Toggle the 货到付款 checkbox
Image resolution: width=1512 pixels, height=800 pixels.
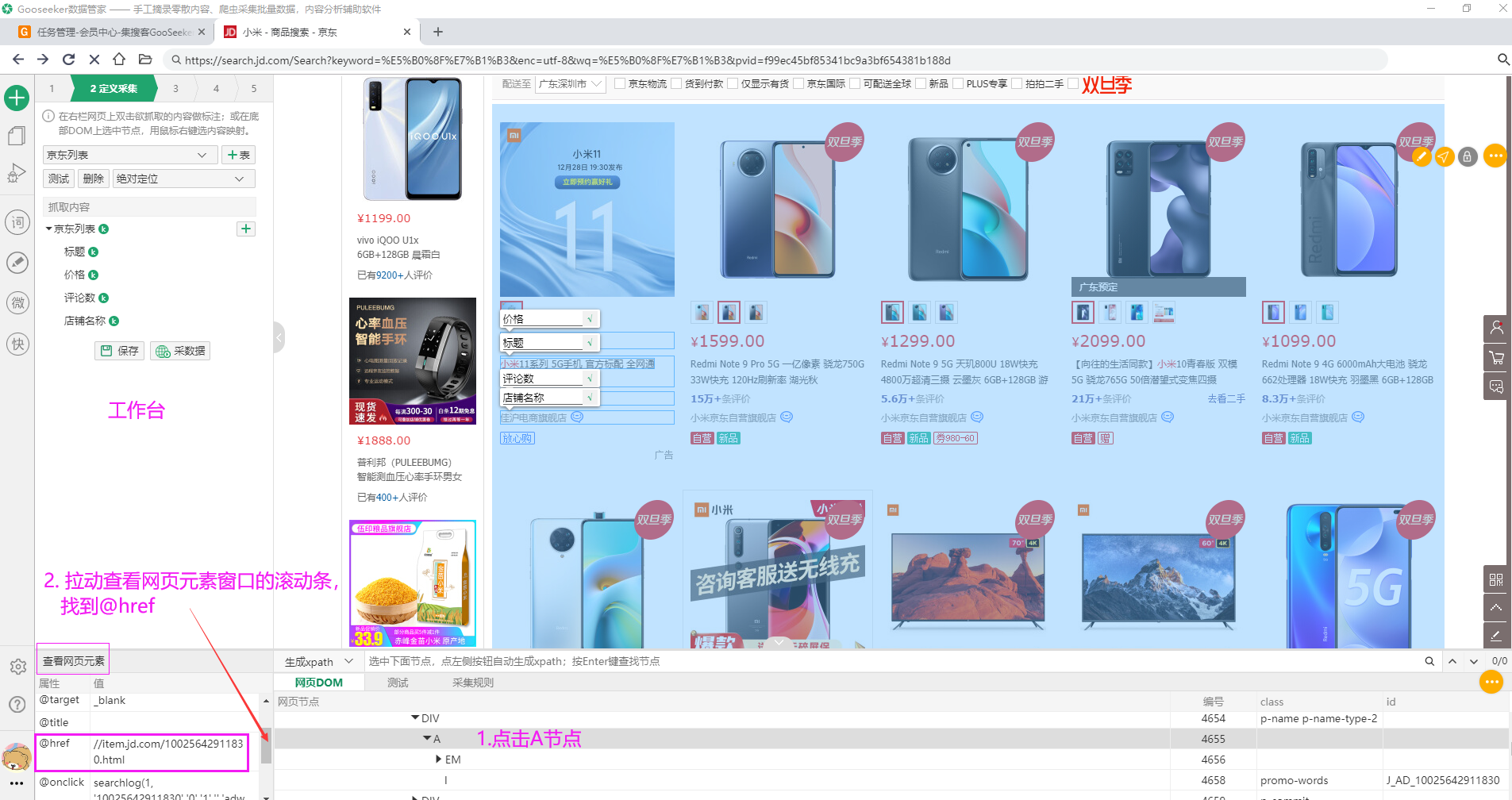[676, 83]
